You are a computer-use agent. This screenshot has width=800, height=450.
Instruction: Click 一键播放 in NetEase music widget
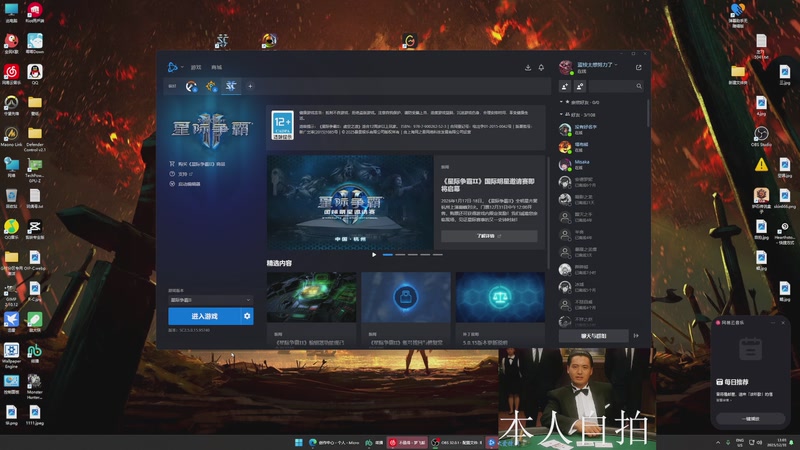750,418
